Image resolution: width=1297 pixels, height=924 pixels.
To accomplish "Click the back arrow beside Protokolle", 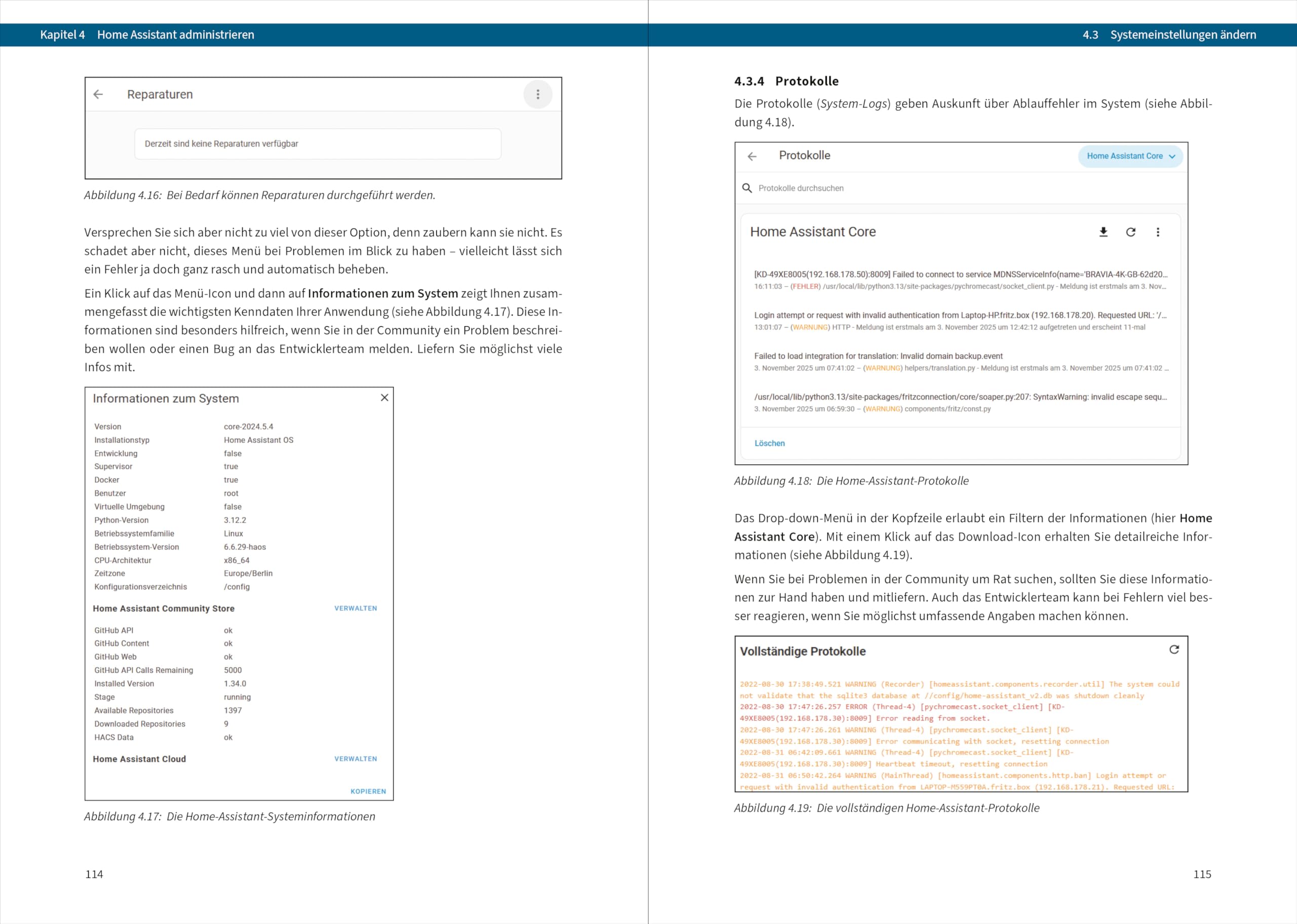I will (x=752, y=157).
